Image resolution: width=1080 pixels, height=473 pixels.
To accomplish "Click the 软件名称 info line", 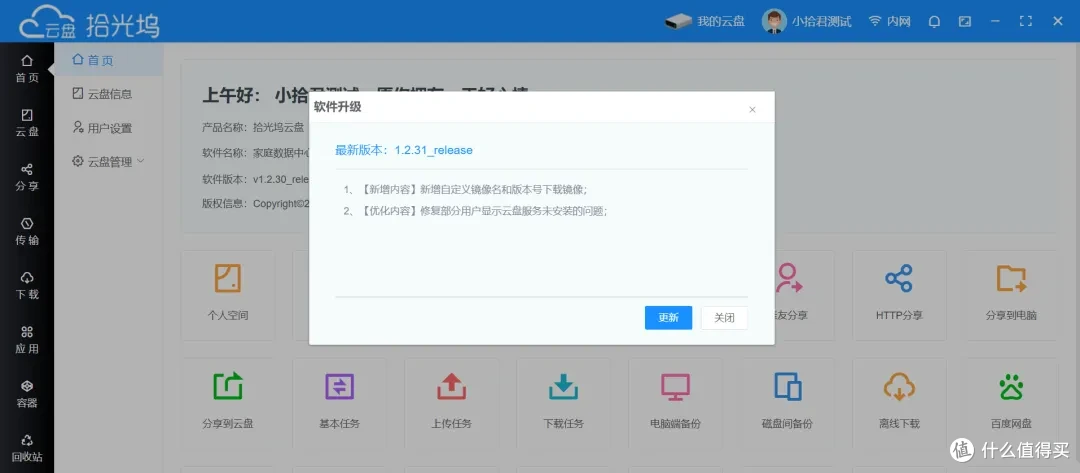I will 255,152.
